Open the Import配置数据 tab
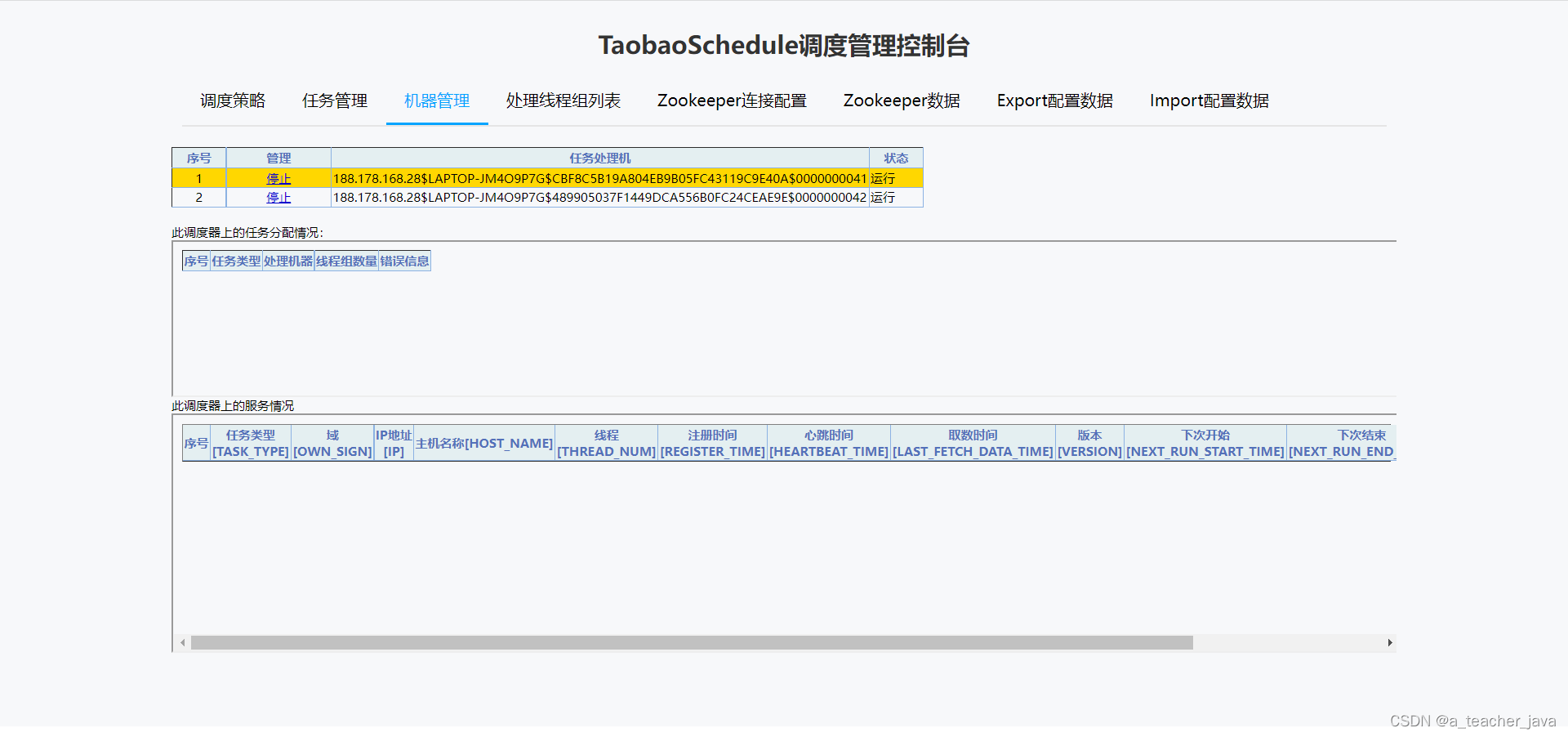The width and height of the screenshot is (1568, 737). click(1209, 100)
